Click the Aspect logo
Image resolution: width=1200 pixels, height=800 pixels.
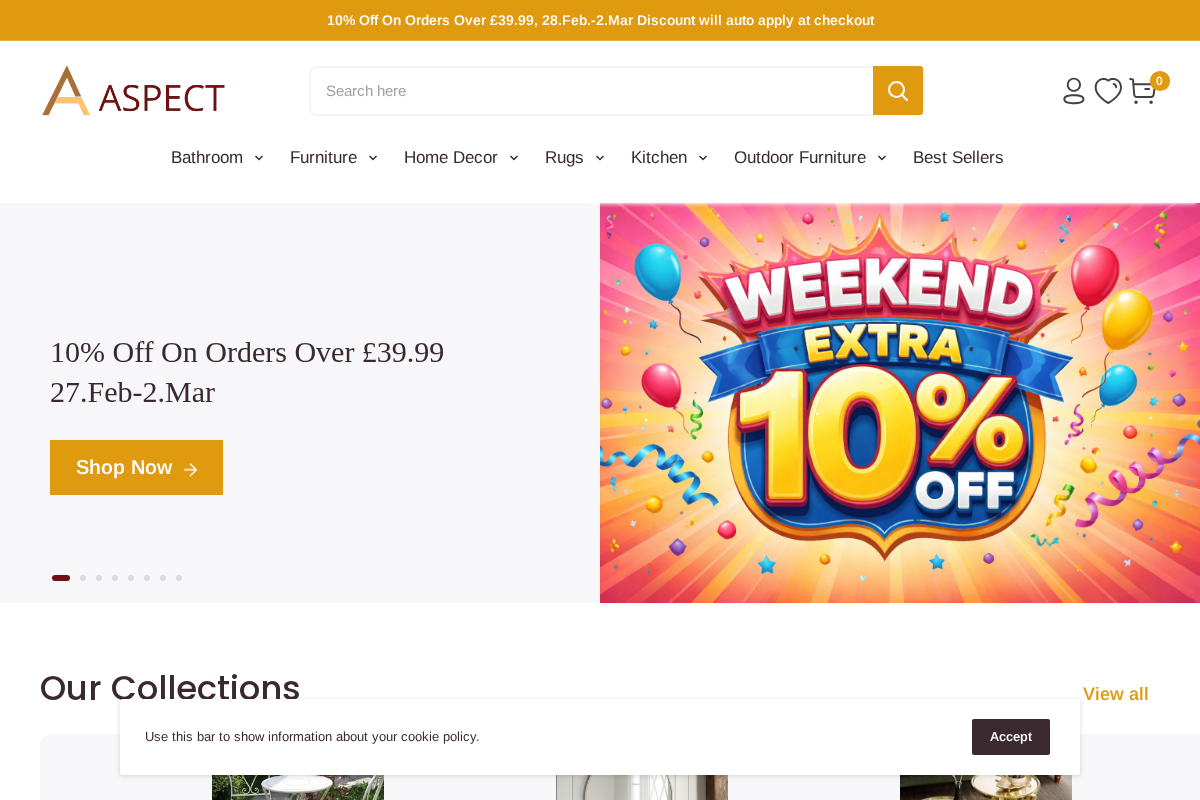(x=133, y=89)
